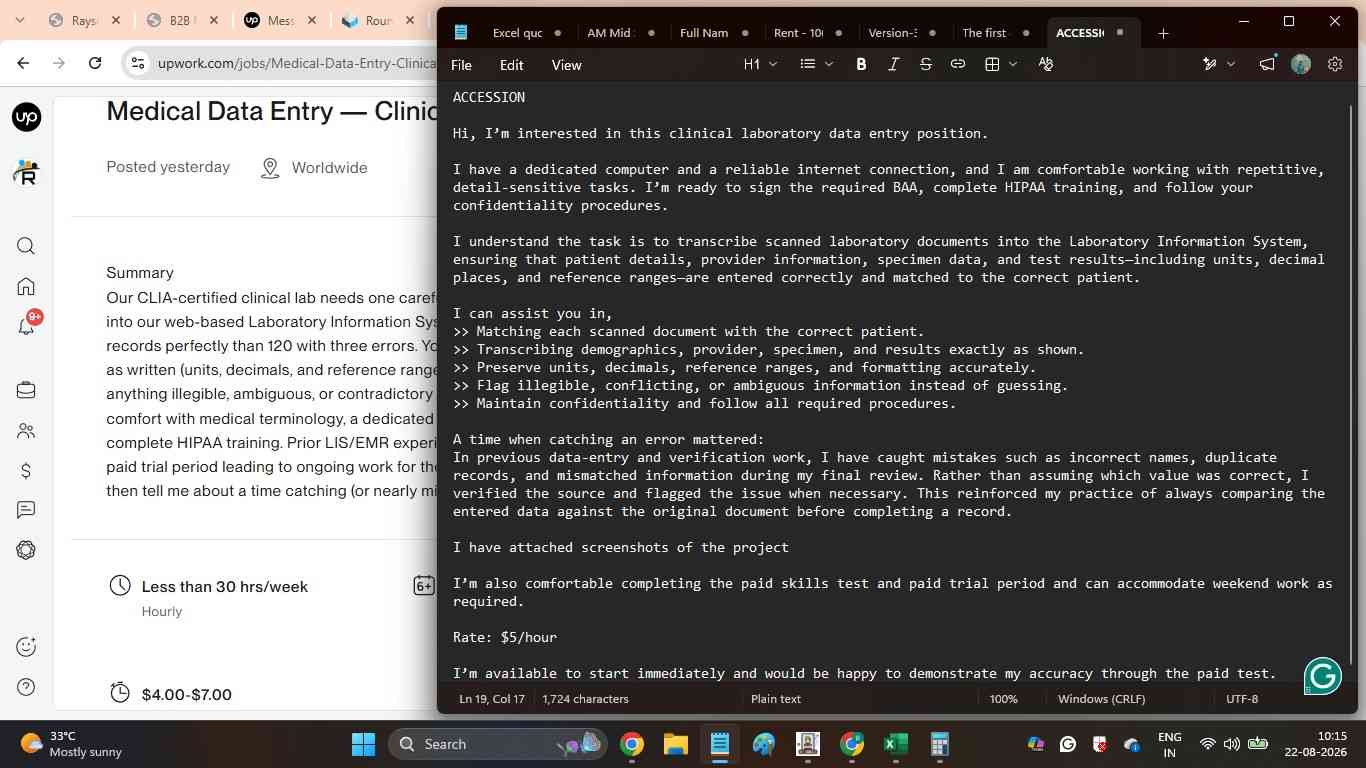Toggle bold formatting in Notepad toolbar
Image resolution: width=1366 pixels, height=768 pixels.
tap(861, 64)
